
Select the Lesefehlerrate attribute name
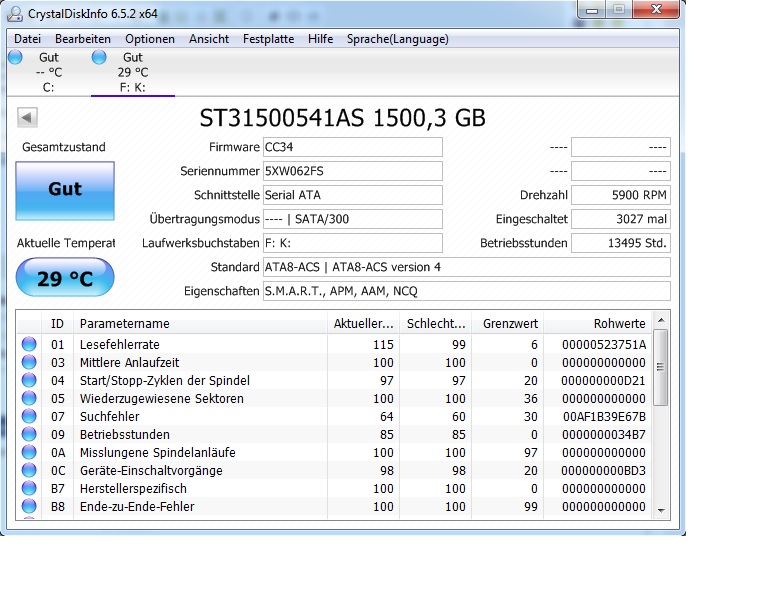[x=120, y=345]
